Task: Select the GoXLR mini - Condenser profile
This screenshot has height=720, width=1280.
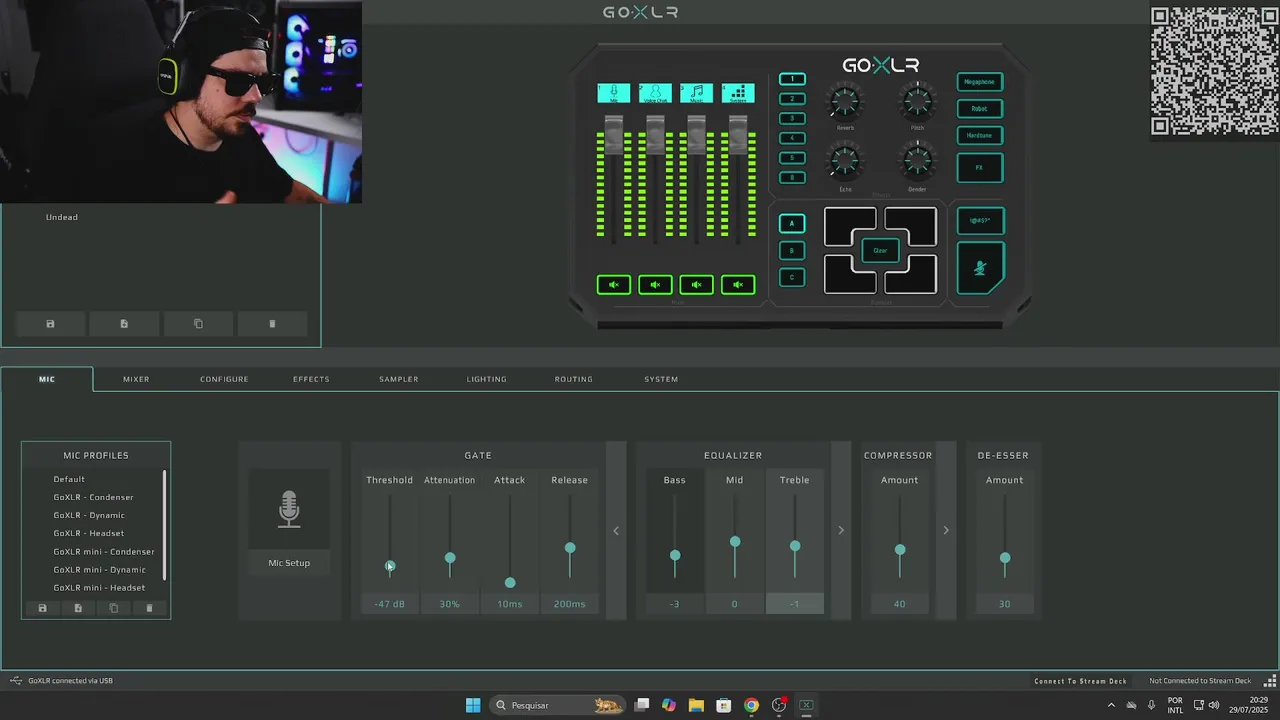Action: pyautogui.click(x=104, y=552)
